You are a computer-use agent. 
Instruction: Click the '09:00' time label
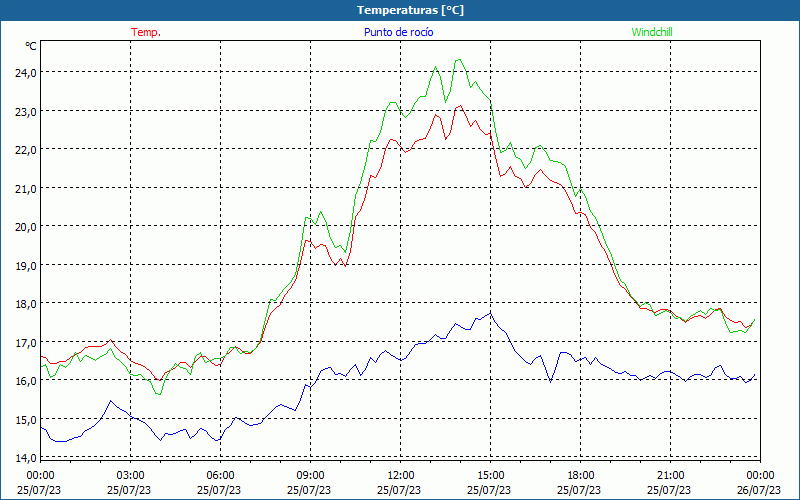click(311, 476)
